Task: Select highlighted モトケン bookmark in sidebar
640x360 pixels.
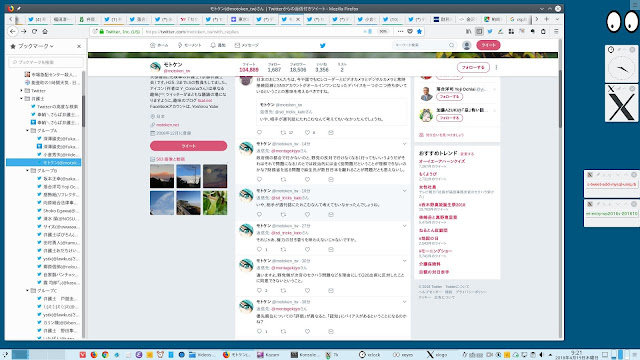Action: click(x=44, y=162)
